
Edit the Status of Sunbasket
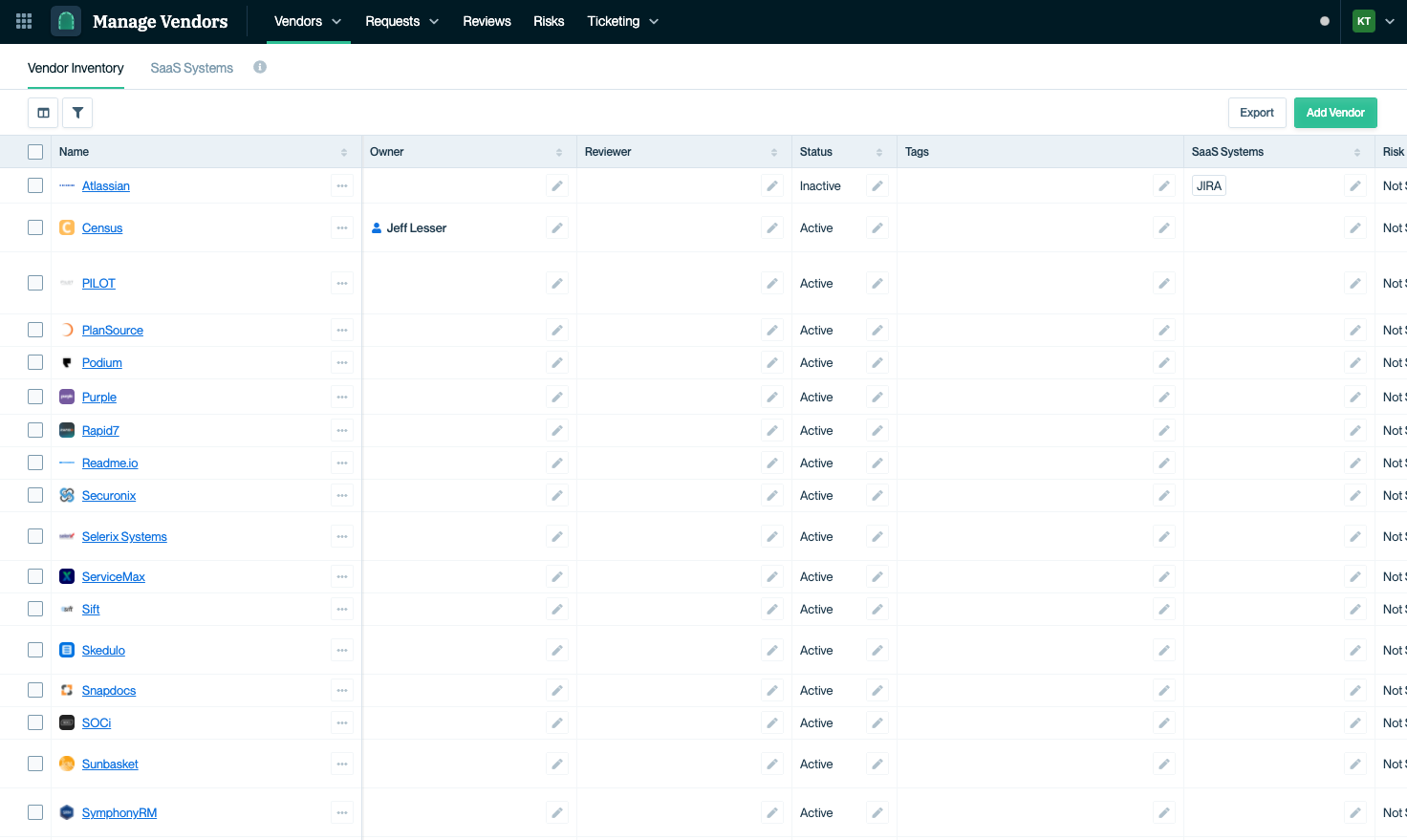pos(877,764)
